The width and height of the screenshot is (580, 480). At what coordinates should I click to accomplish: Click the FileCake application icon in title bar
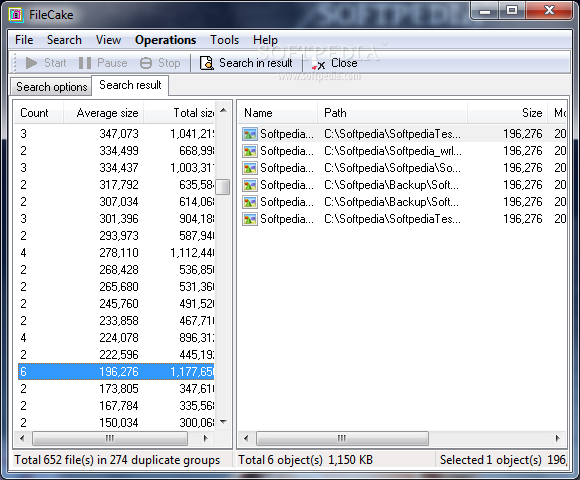point(16,15)
